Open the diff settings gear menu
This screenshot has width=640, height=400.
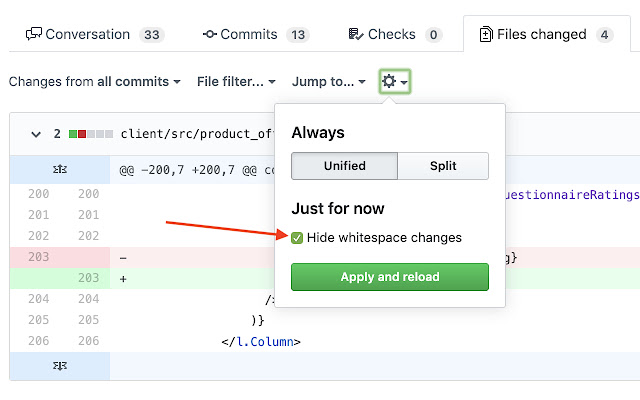[394, 81]
